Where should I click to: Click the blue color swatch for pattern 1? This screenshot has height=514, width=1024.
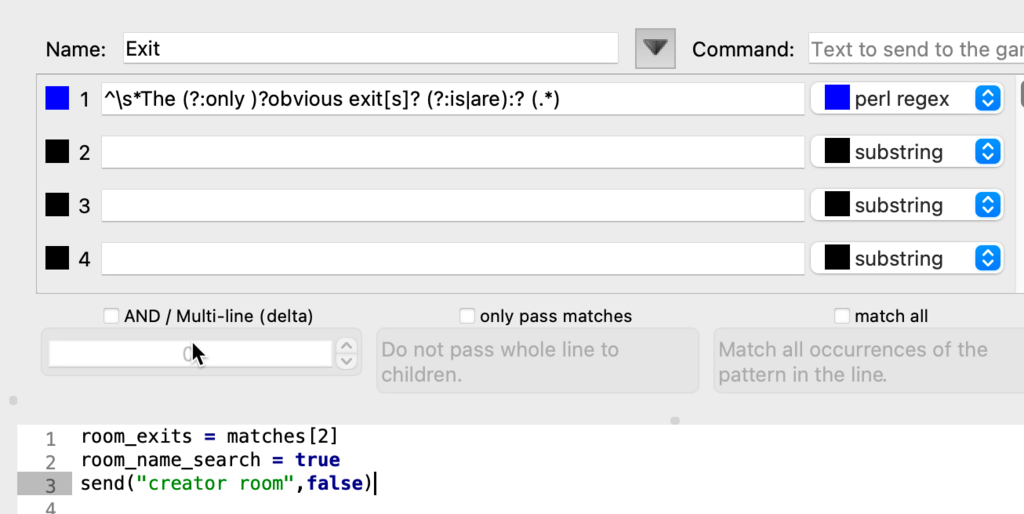point(58,99)
